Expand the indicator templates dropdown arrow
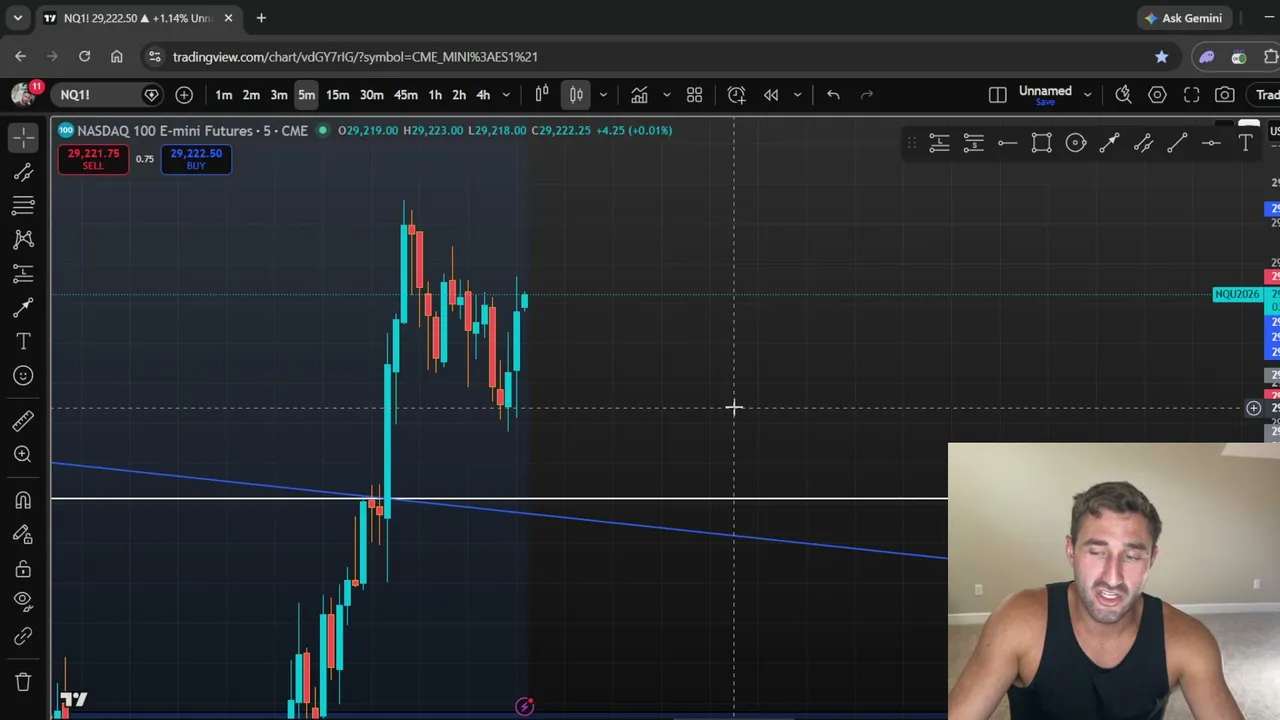The image size is (1280, 720). (x=666, y=95)
